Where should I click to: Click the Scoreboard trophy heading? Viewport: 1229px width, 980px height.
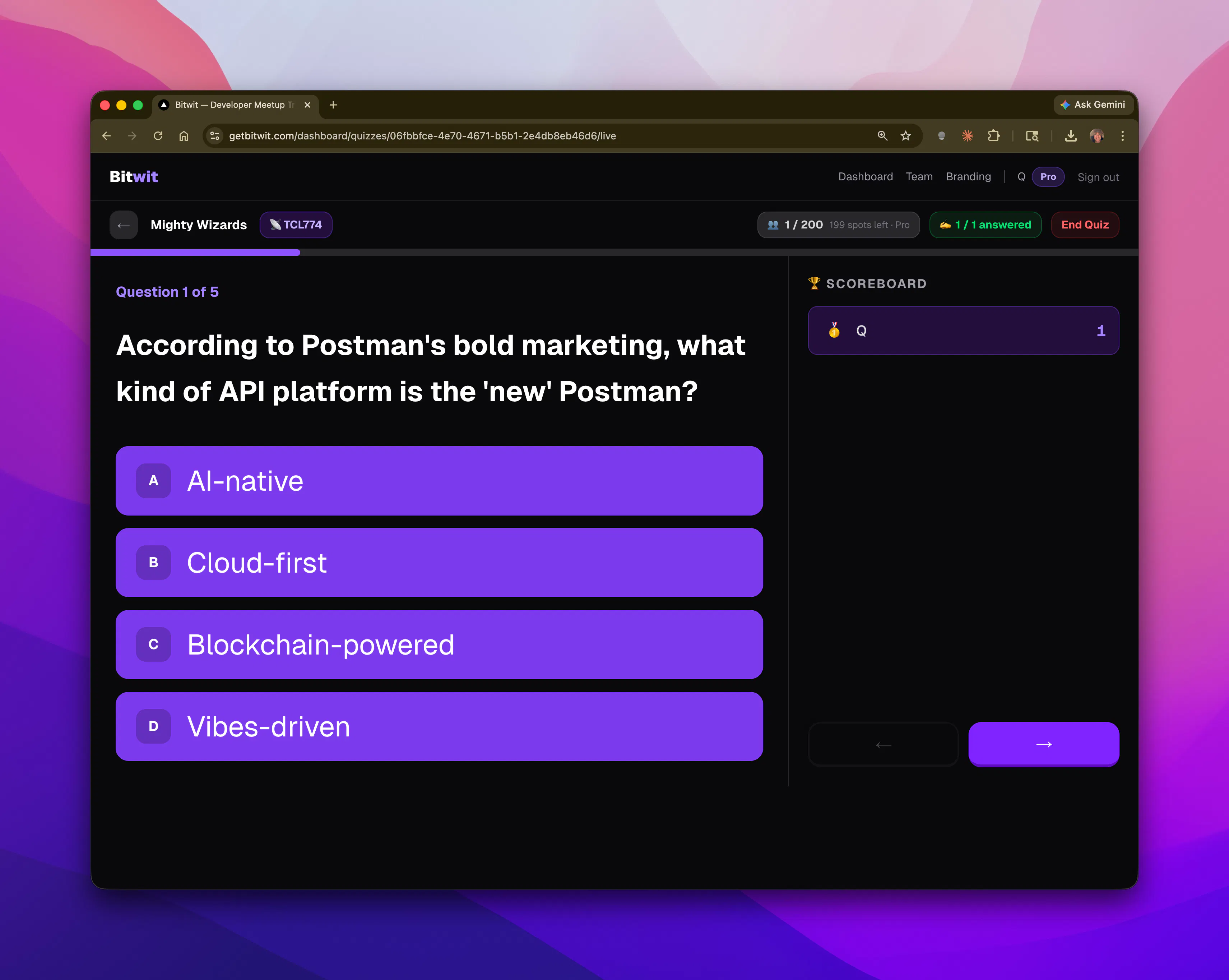867,283
